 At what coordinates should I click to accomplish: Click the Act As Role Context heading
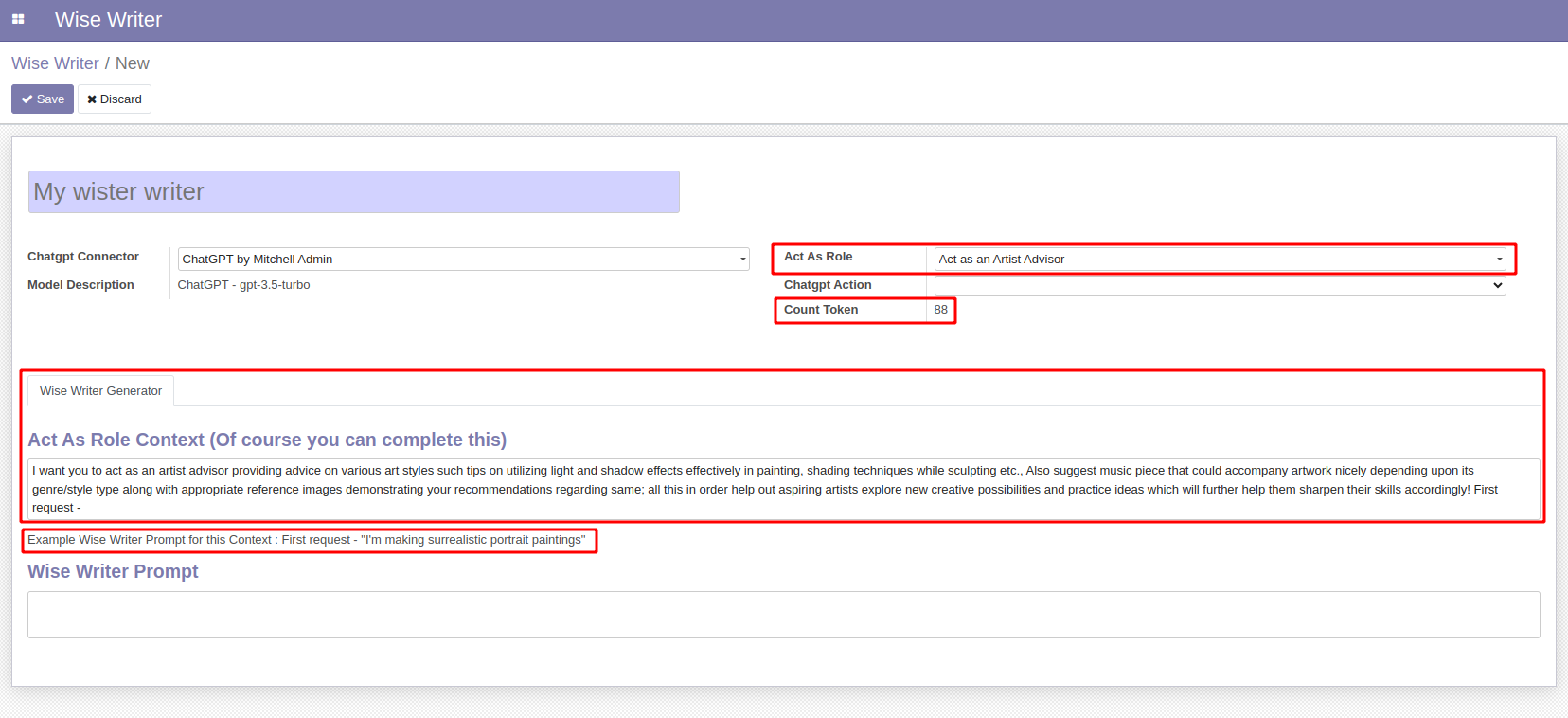pyautogui.click(x=267, y=440)
